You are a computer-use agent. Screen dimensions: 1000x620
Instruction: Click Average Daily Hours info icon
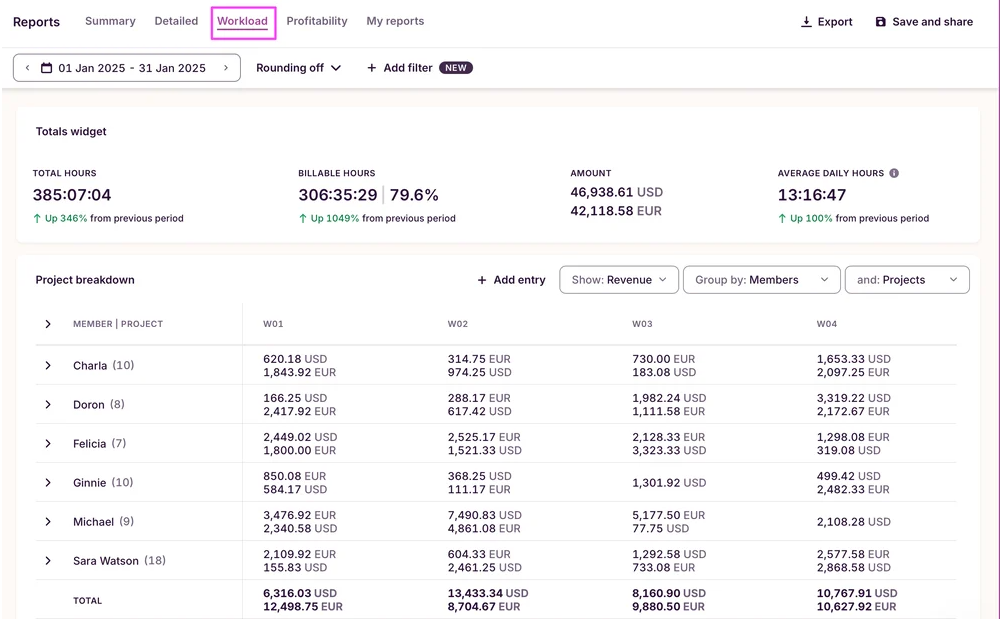click(x=894, y=173)
